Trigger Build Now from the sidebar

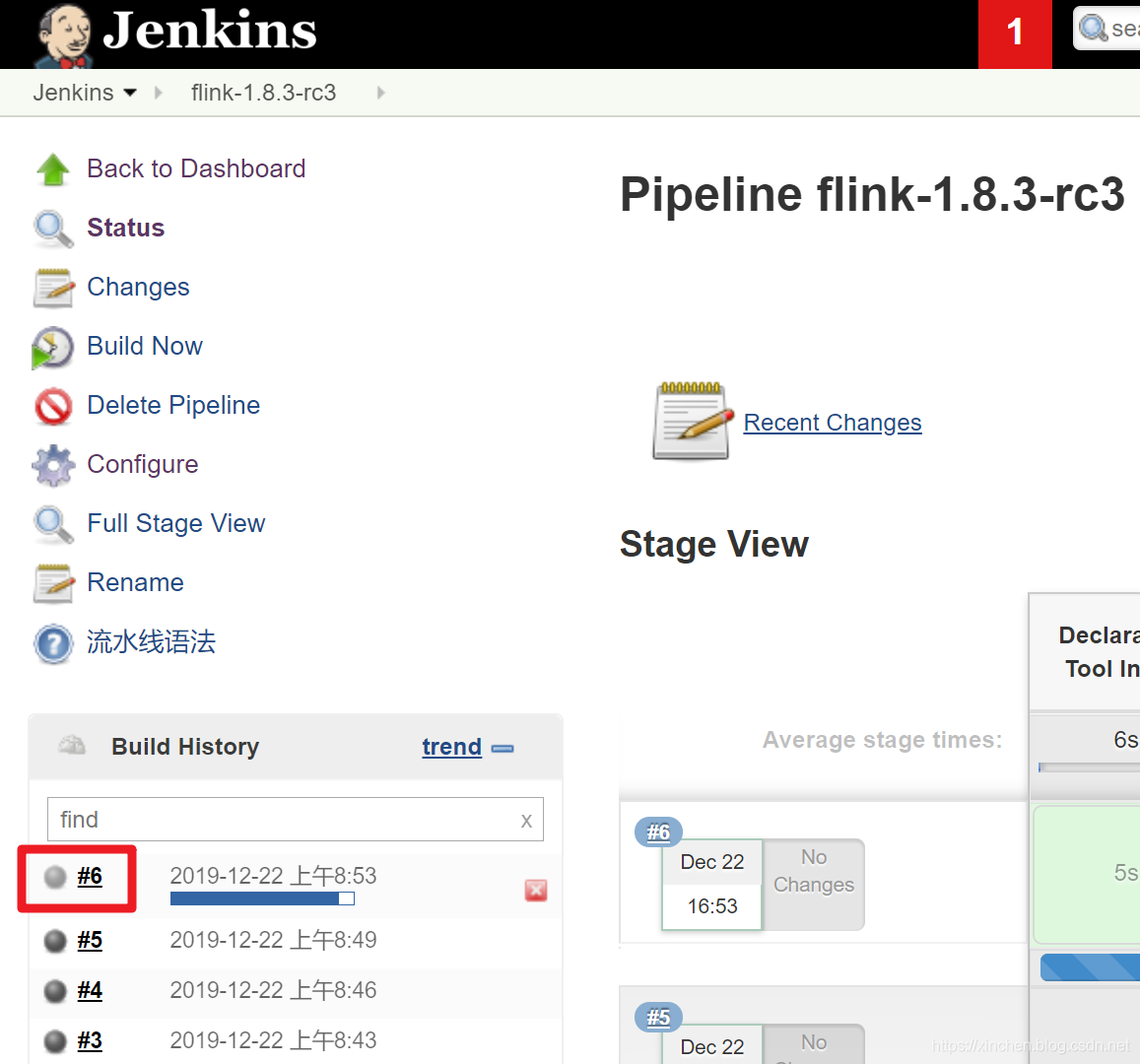145,346
